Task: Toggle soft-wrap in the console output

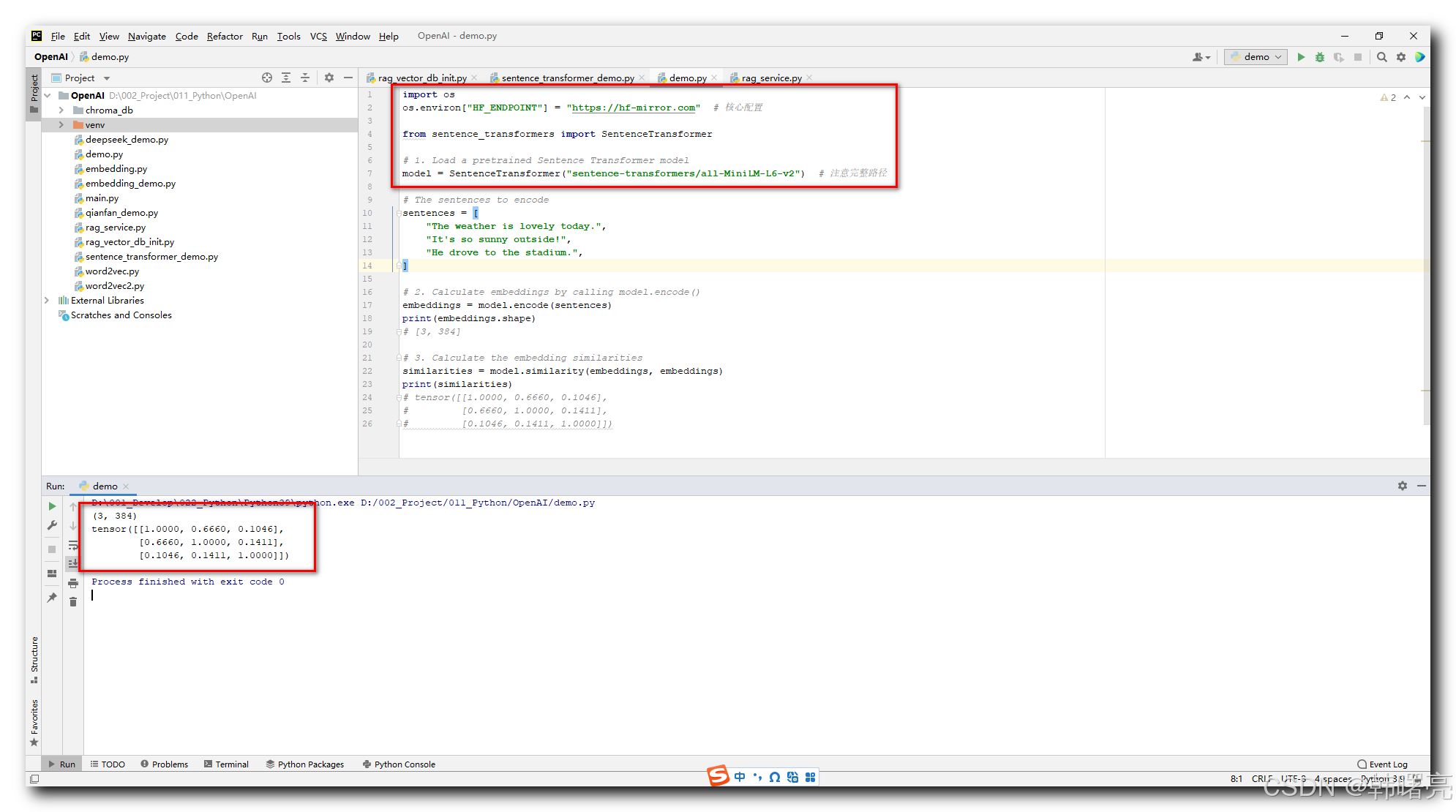Action: 73,545
